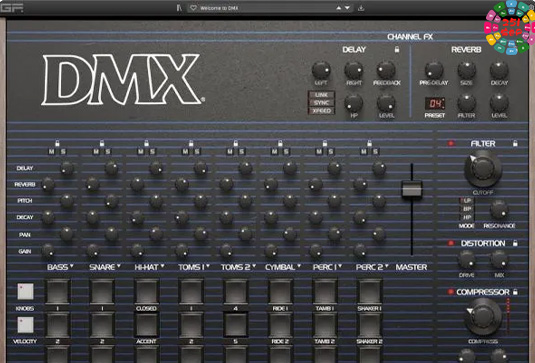Open the HI-HAT channel dropdown arrow
This screenshot has height=363, width=535.
coord(162,266)
